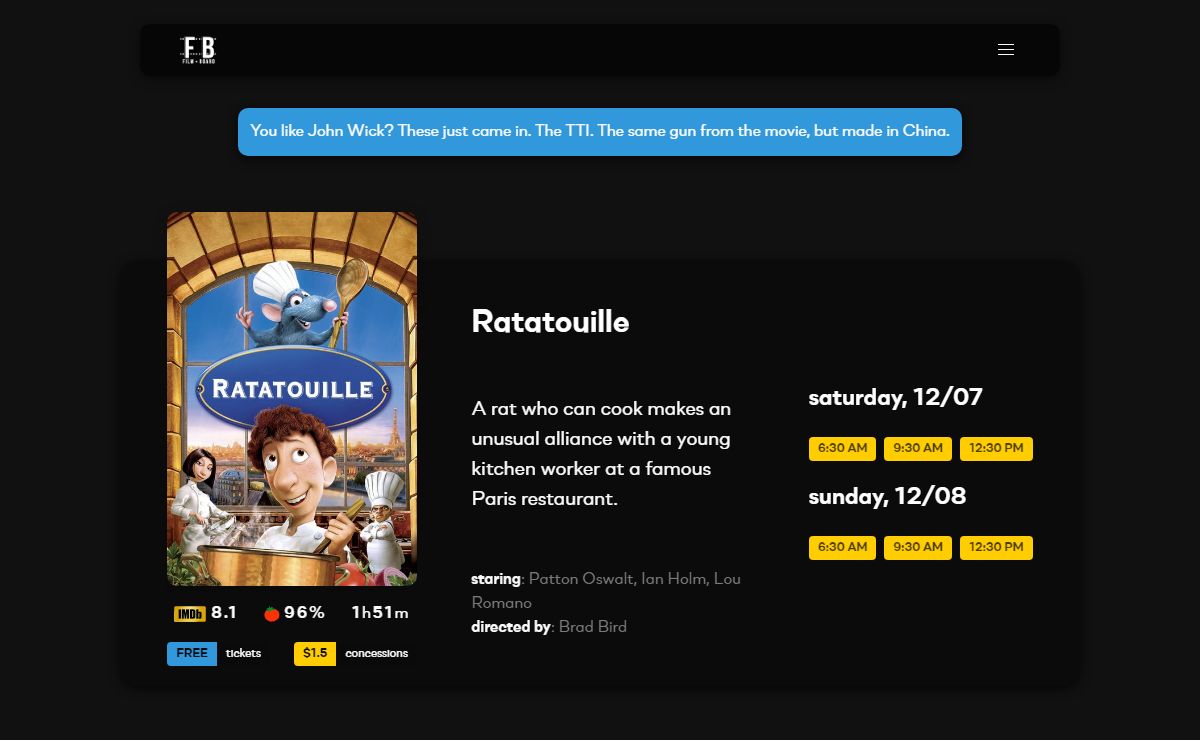Click the $1.5 concessions badge

click(315, 654)
